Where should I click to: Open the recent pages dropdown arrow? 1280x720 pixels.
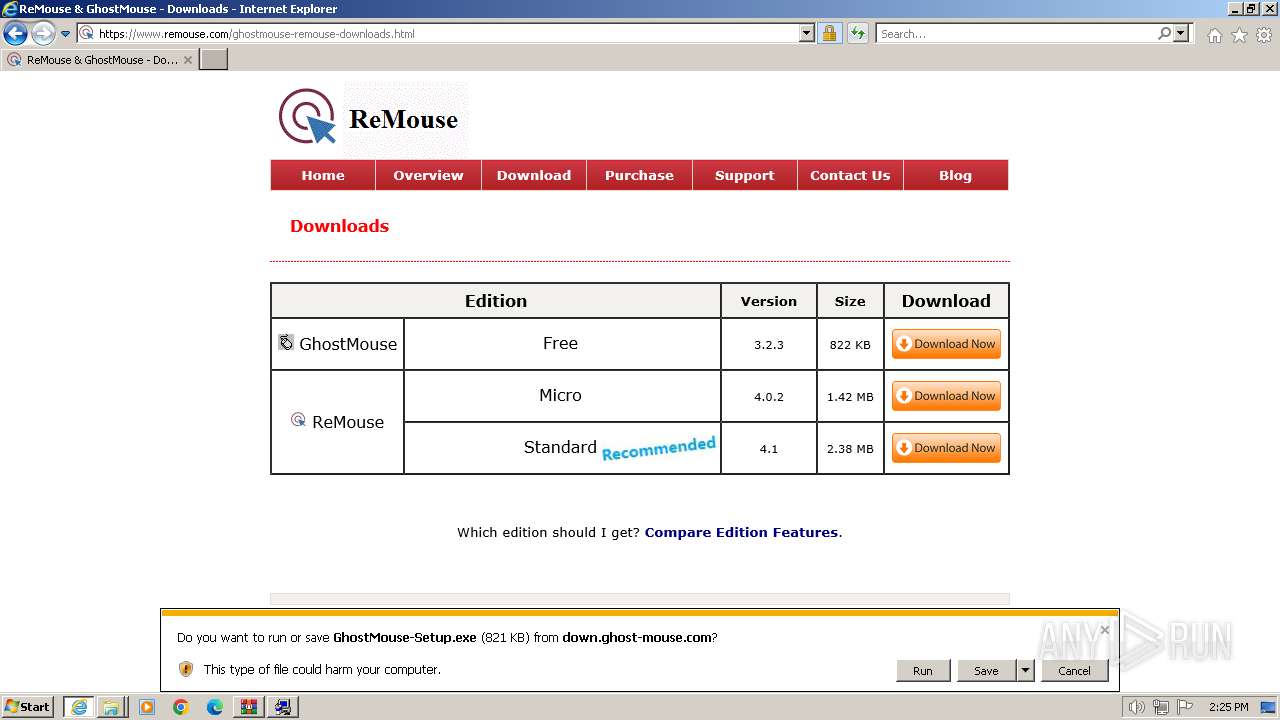(x=65, y=33)
